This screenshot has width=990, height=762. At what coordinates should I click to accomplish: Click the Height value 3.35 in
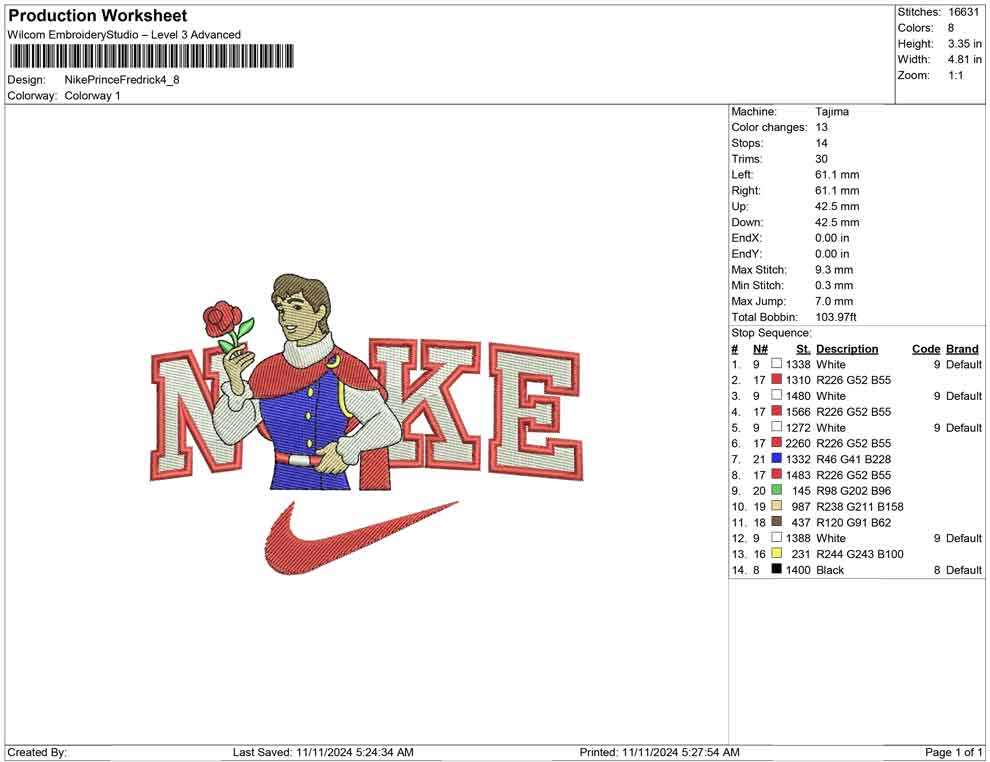965,44
